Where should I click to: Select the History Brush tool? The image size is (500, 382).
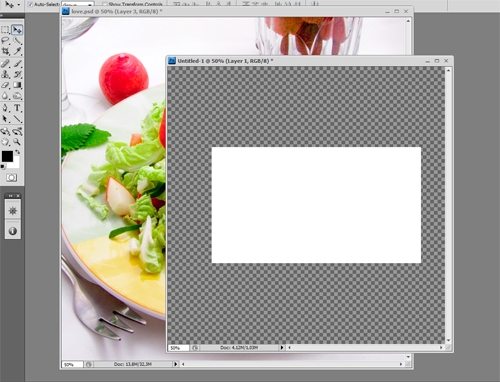17,74
